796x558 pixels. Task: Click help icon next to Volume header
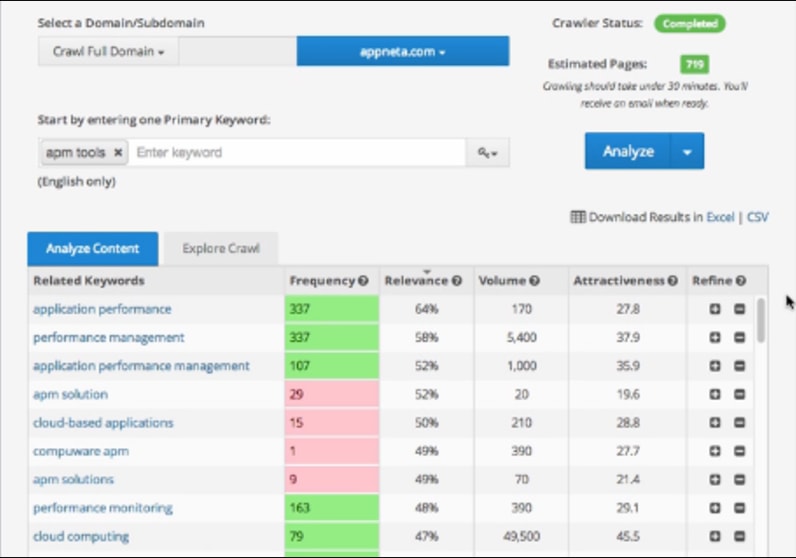535,282
